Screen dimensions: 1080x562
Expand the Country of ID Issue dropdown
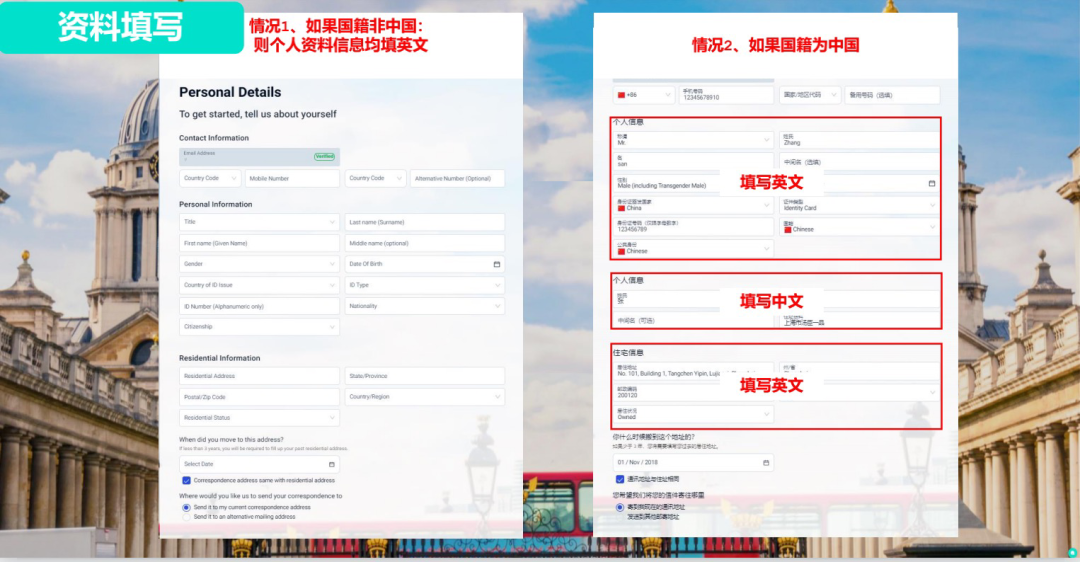pos(259,285)
